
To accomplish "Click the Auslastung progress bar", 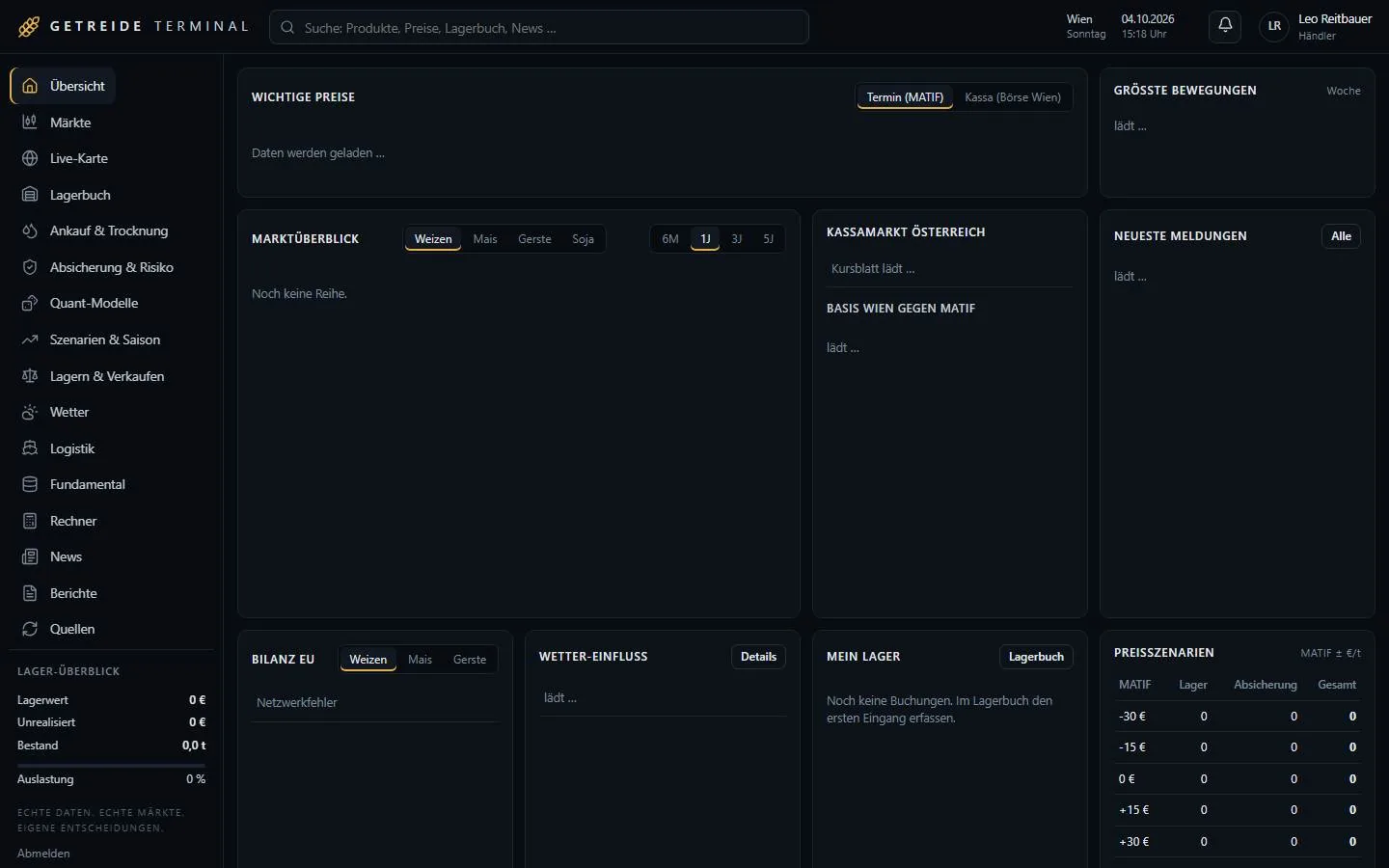I will pyautogui.click(x=111, y=766).
